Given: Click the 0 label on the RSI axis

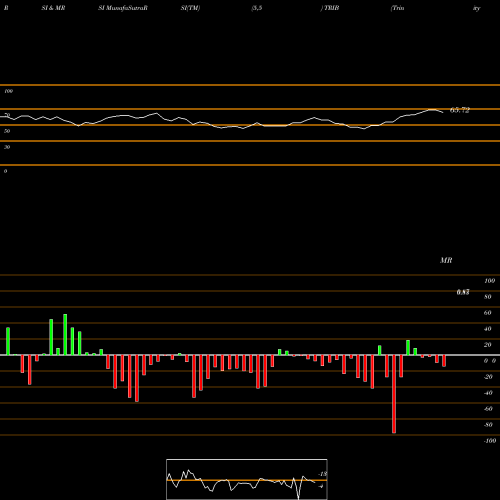Looking at the screenshot, I should pos(5,171).
